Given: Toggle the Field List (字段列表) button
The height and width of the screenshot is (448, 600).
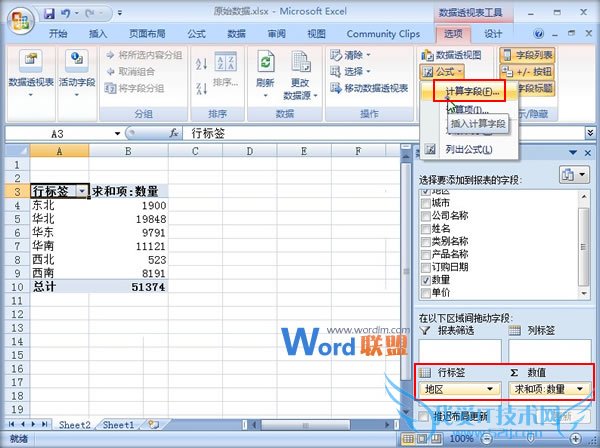Looking at the screenshot, I should (x=527, y=55).
